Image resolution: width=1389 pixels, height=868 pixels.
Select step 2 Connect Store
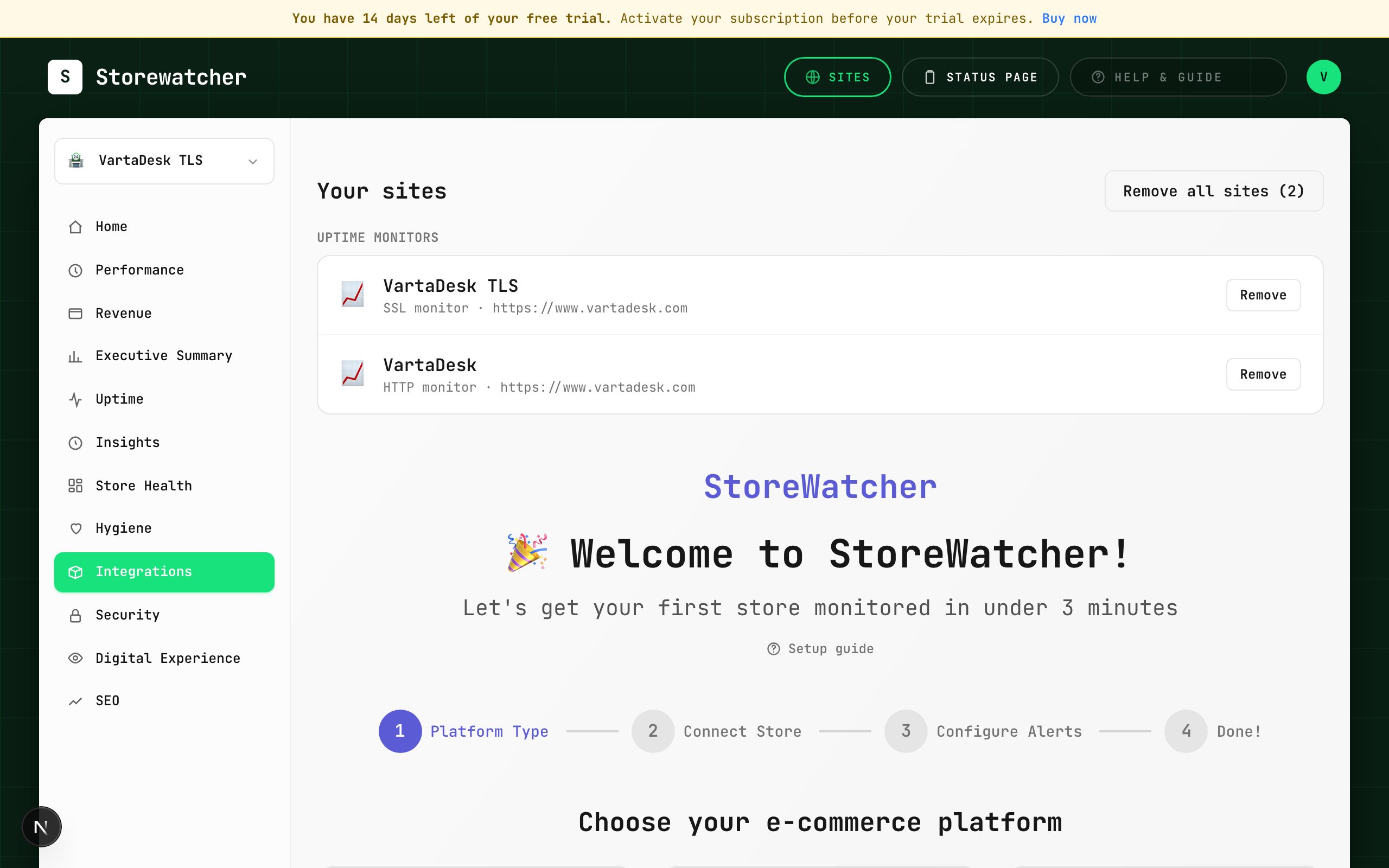(x=716, y=731)
